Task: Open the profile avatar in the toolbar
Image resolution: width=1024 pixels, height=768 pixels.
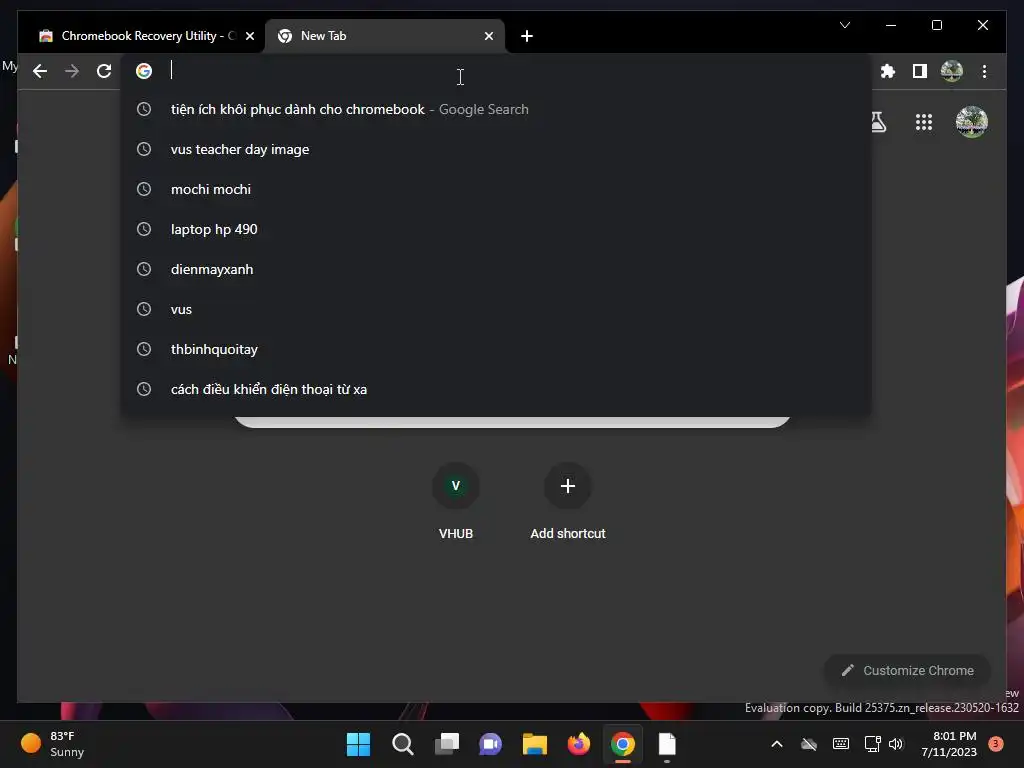Action: [x=952, y=71]
